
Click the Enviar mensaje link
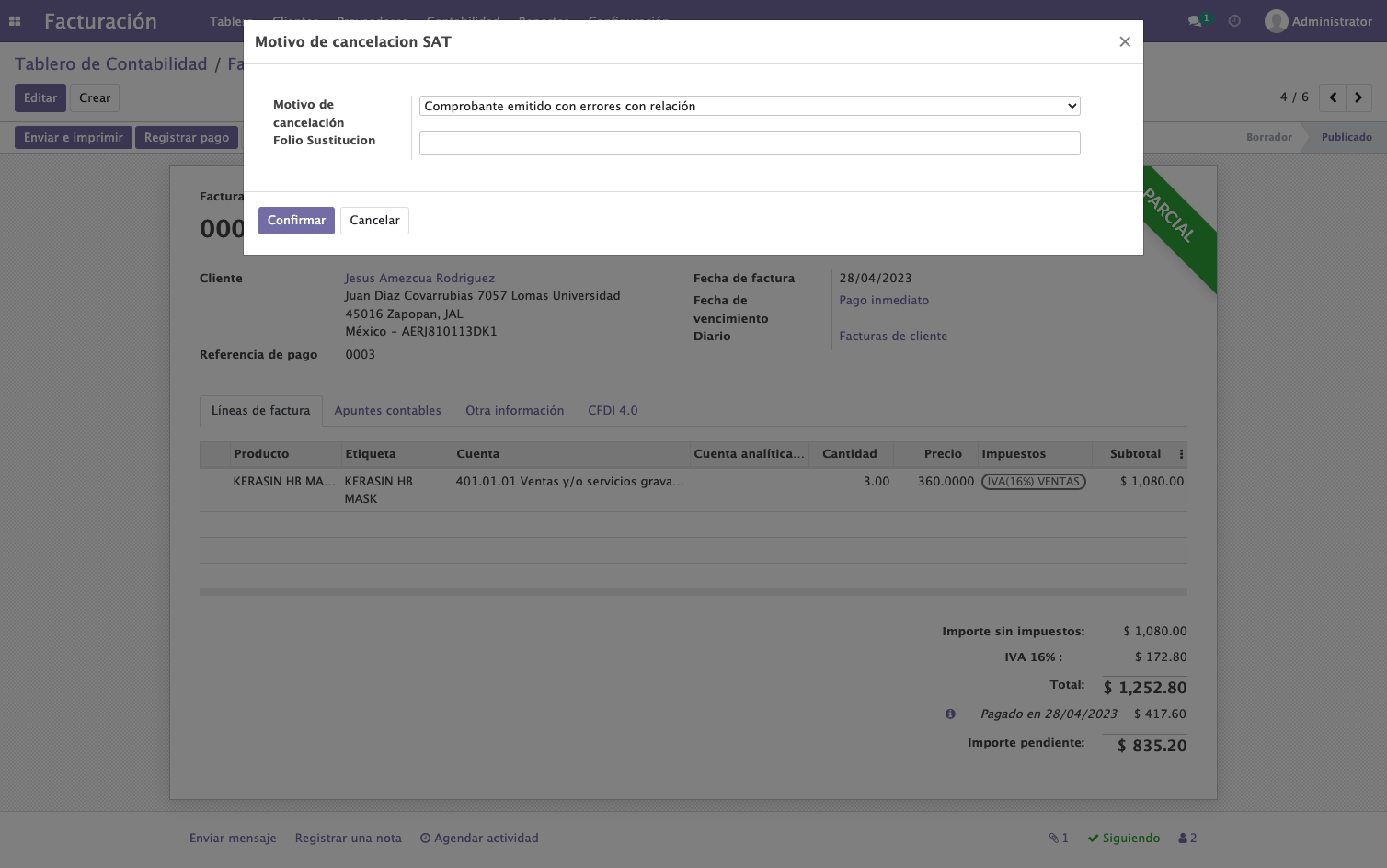(x=233, y=838)
